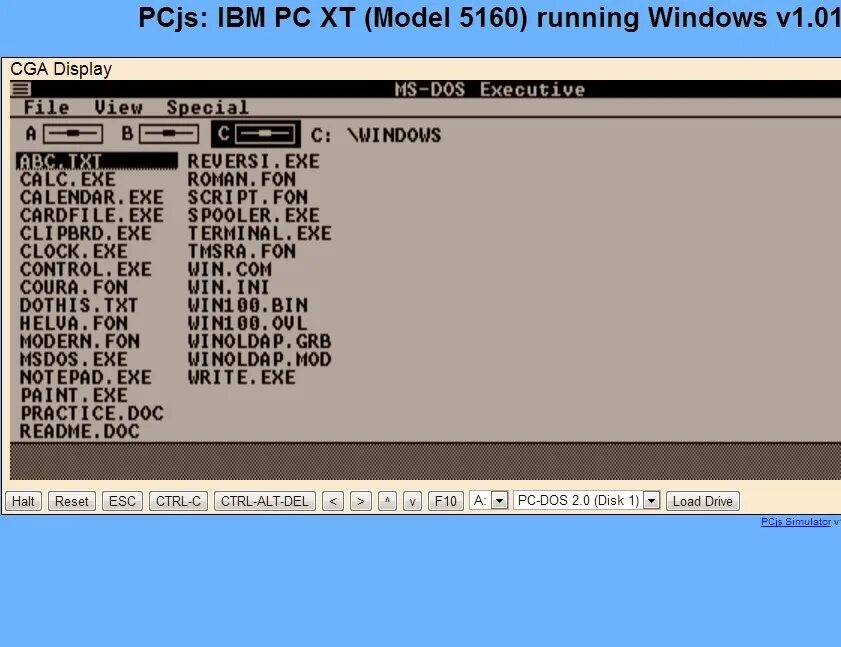Open the File menu

(x=47, y=107)
